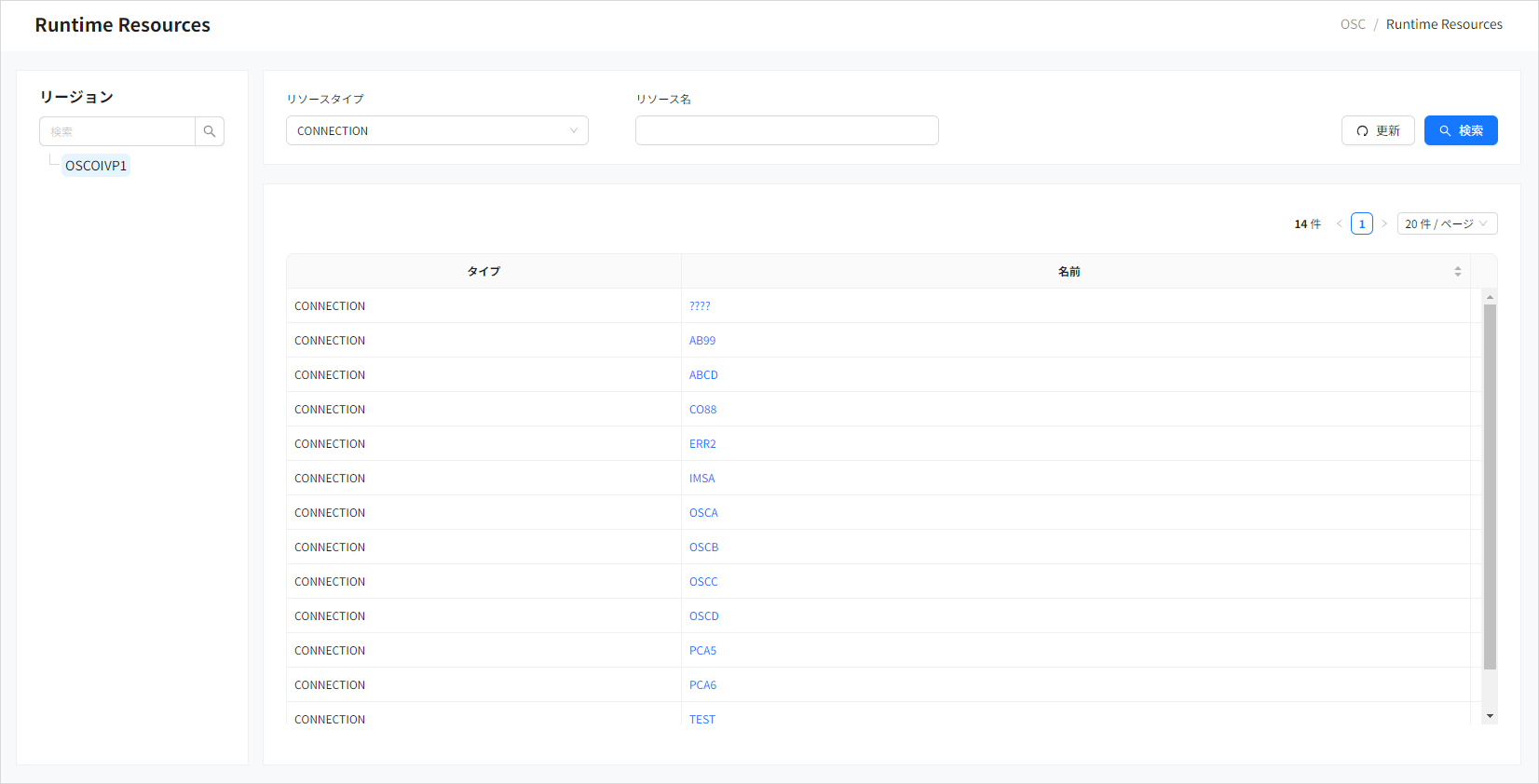1539x784 pixels.
Task: Open the AB99 connection link
Action: [702, 341]
